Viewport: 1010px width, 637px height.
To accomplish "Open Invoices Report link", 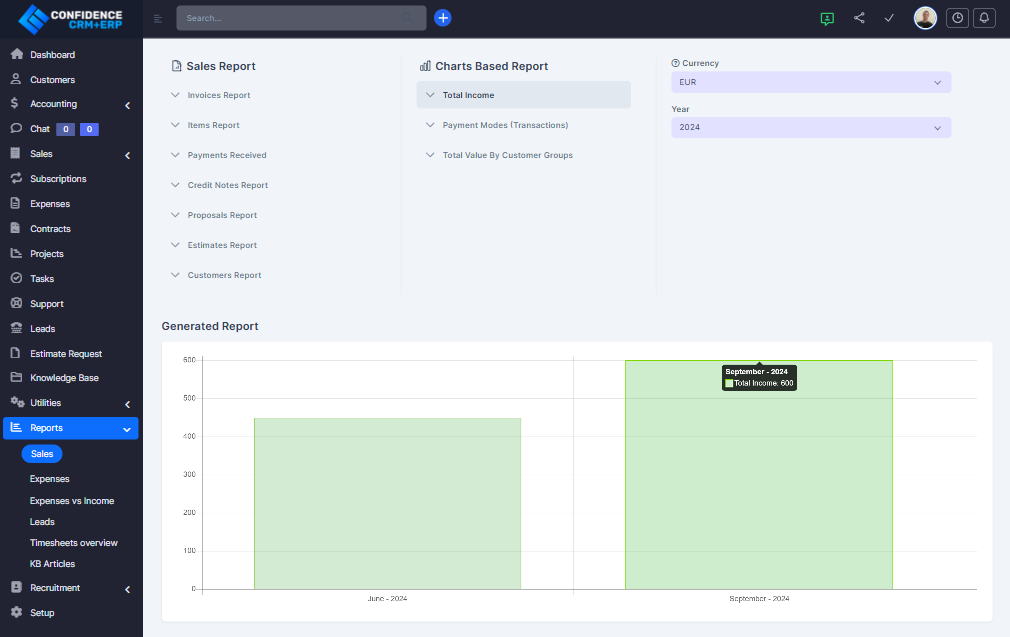I will pyautogui.click(x=218, y=95).
